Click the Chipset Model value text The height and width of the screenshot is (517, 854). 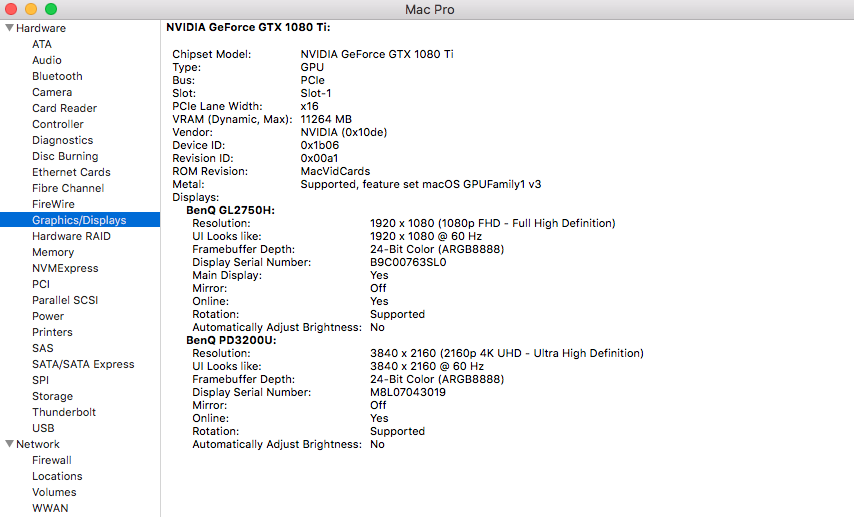(x=377, y=54)
